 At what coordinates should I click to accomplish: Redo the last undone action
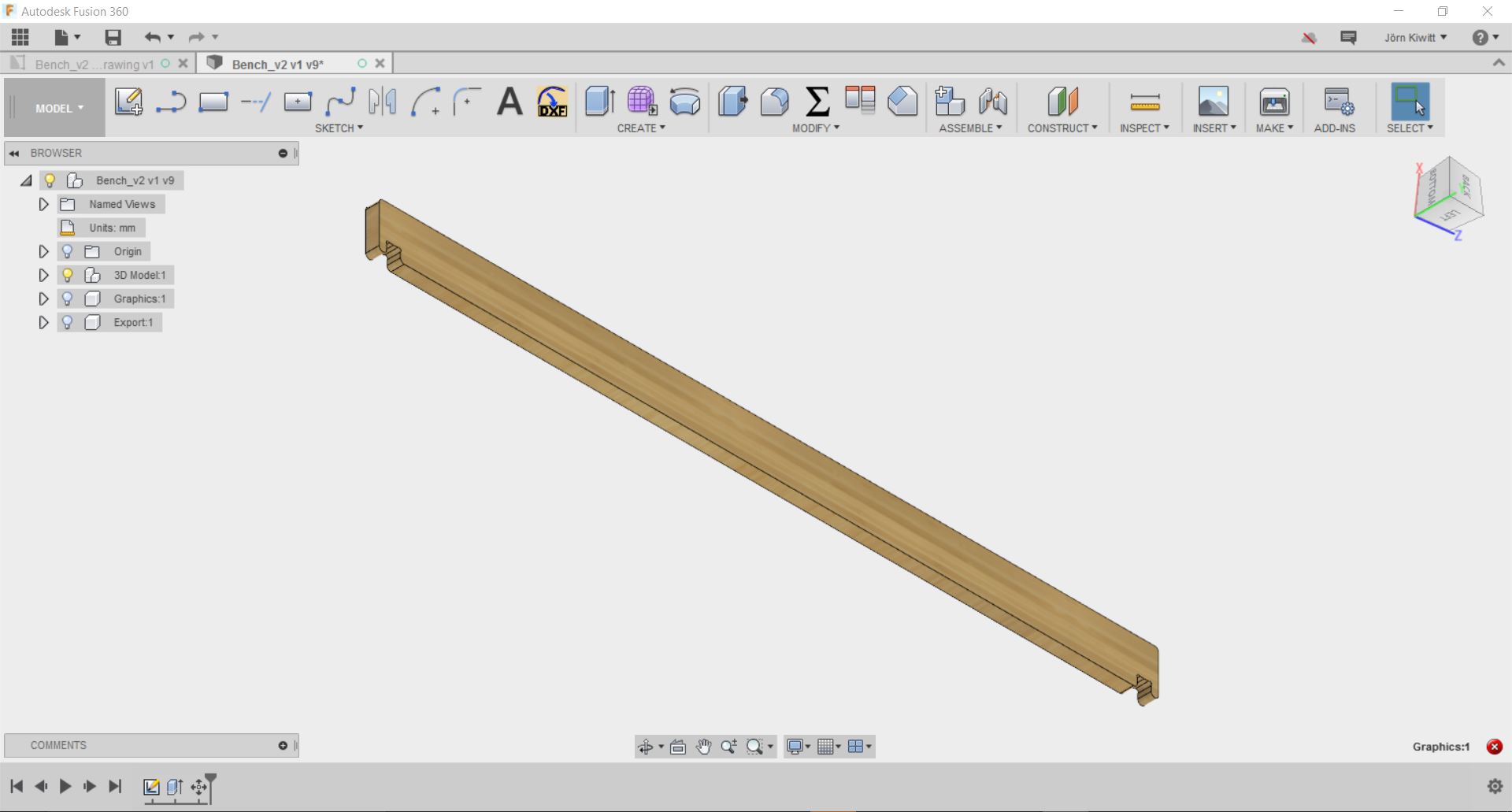tap(196, 37)
